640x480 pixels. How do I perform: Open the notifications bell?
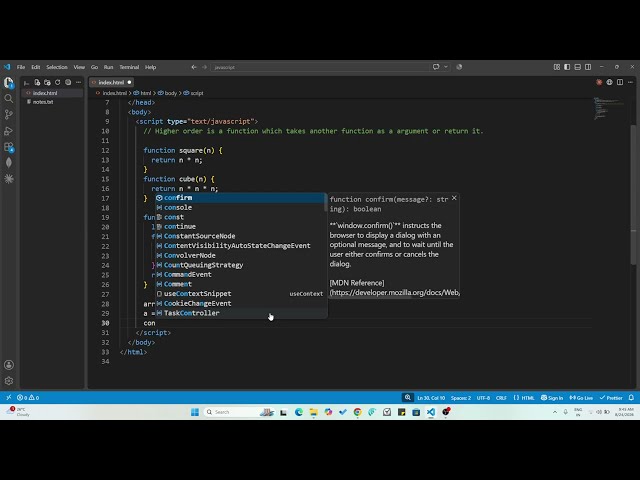631,398
